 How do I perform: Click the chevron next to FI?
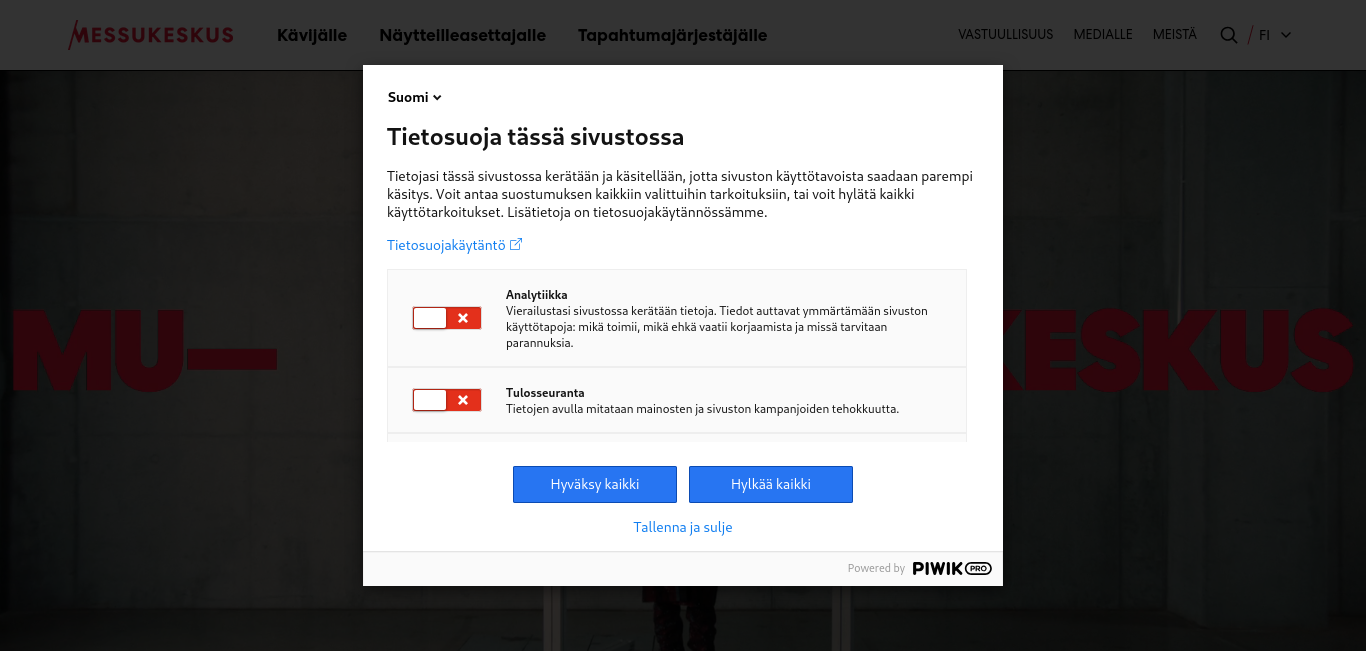coord(1286,35)
